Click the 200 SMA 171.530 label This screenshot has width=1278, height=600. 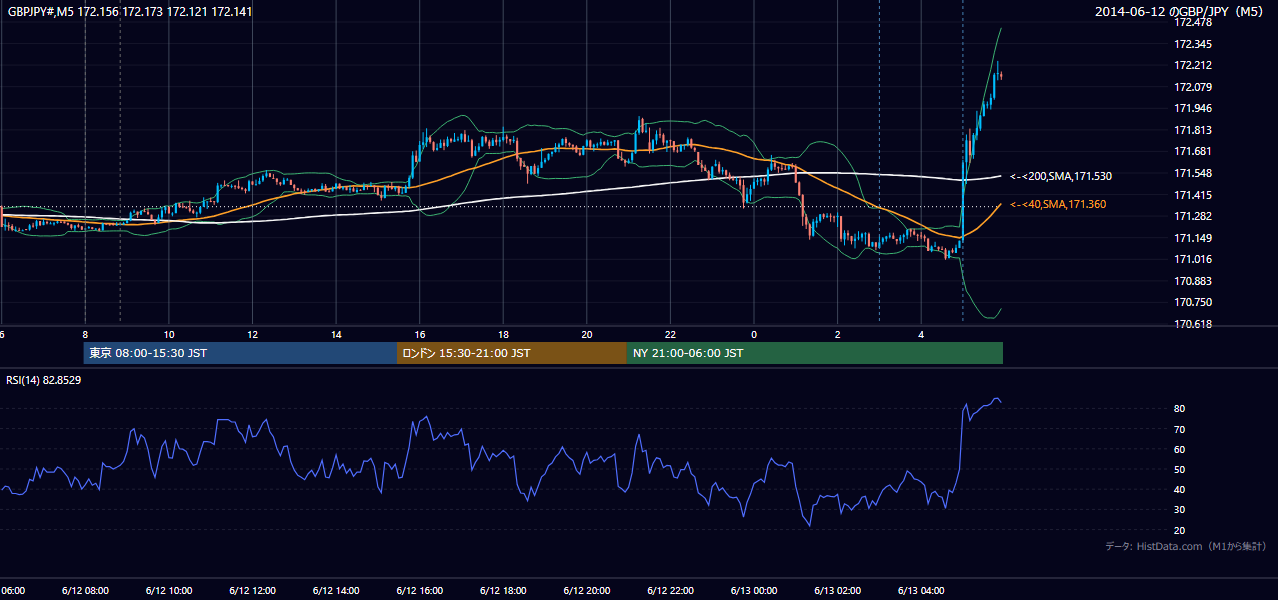(x=1061, y=176)
